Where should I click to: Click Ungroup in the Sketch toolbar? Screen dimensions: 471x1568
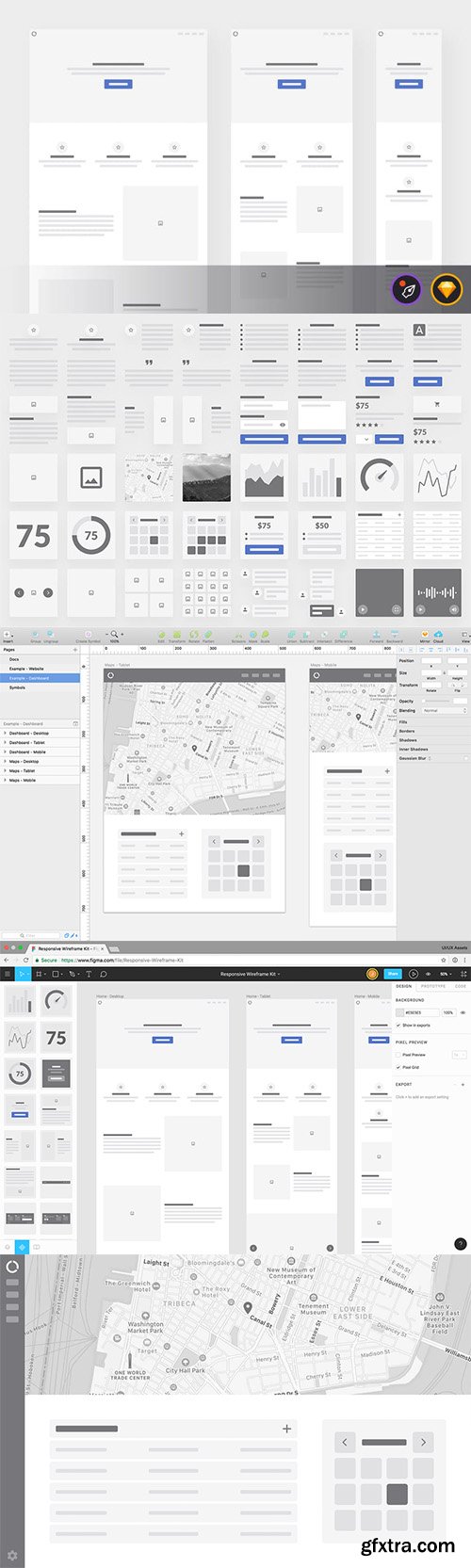pyautogui.click(x=51, y=636)
